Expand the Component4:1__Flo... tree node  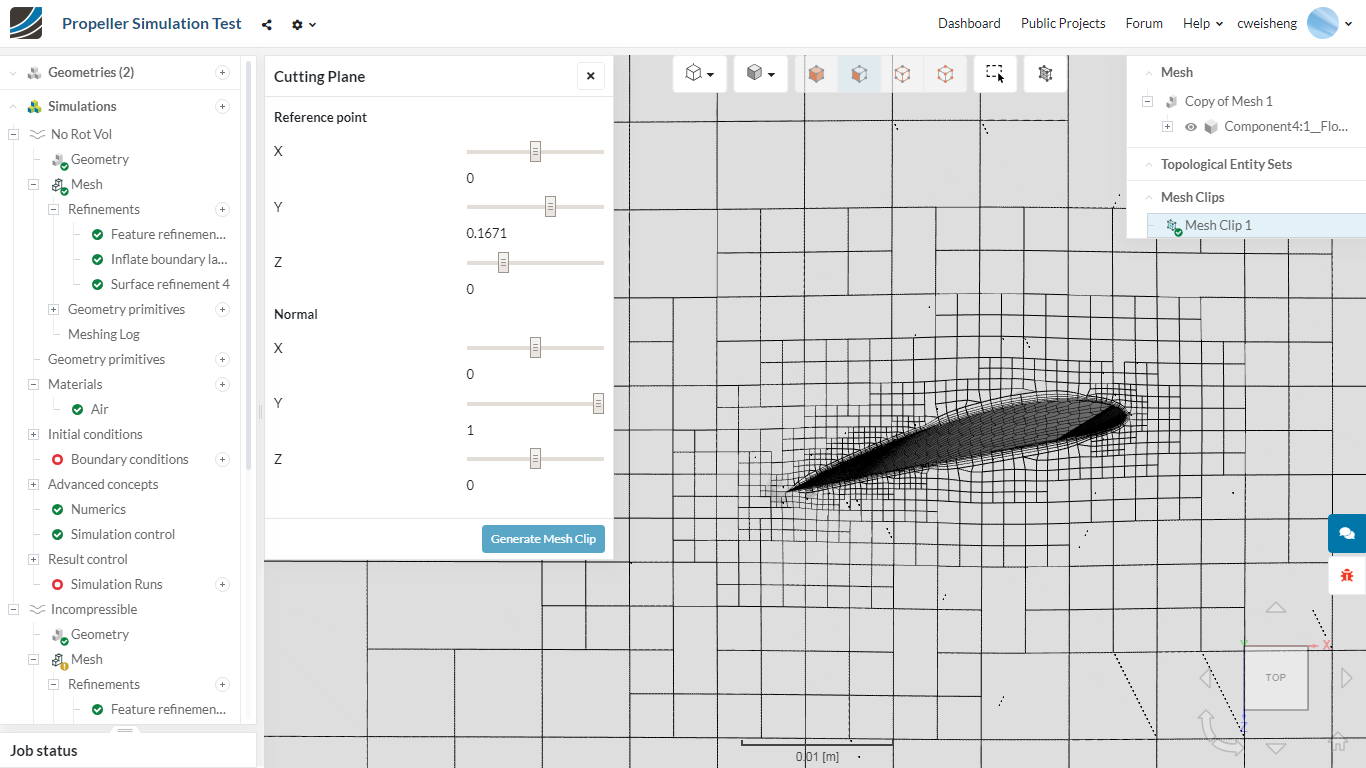pos(1167,127)
